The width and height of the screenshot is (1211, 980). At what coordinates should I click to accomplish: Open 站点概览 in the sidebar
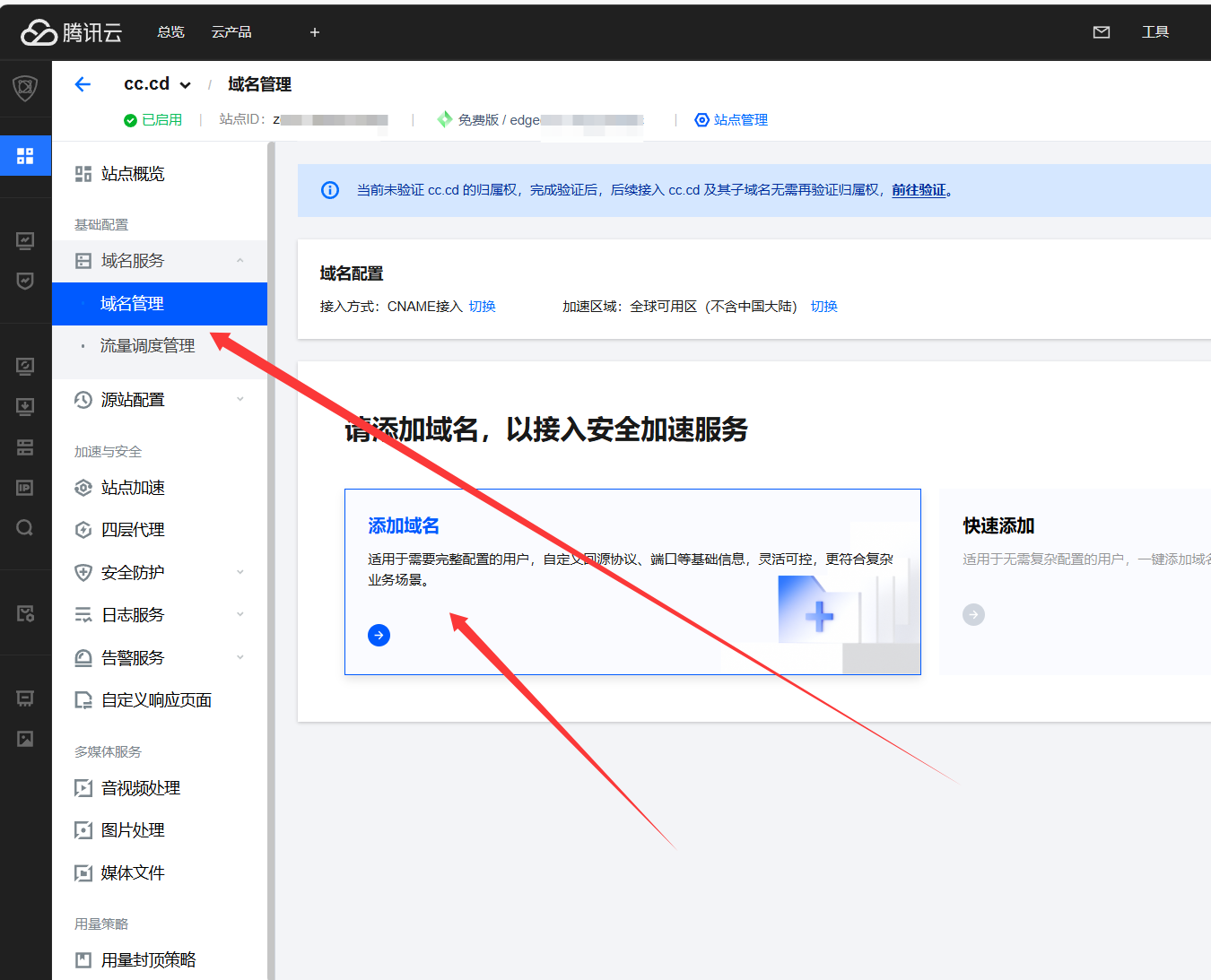(x=133, y=174)
